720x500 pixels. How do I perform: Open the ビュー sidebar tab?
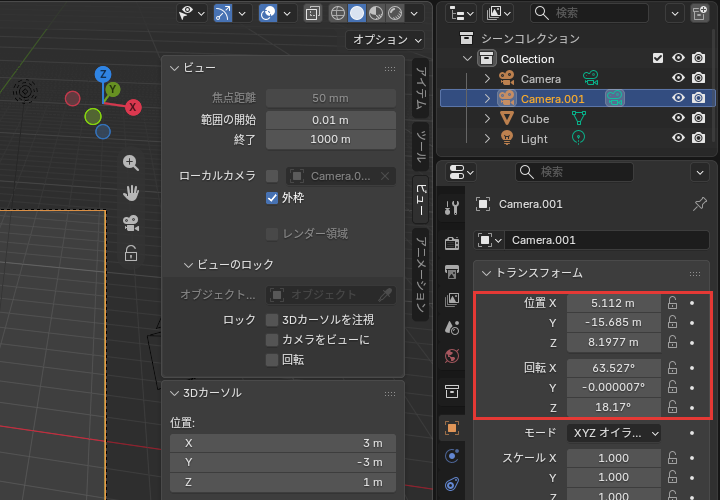click(x=421, y=199)
